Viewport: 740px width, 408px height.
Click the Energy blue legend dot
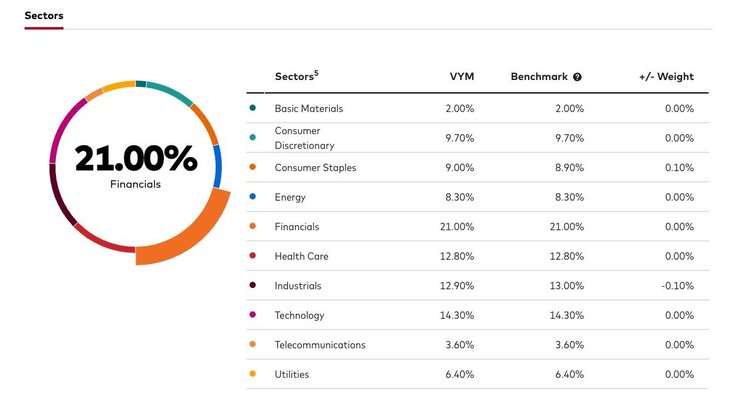point(252,197)
